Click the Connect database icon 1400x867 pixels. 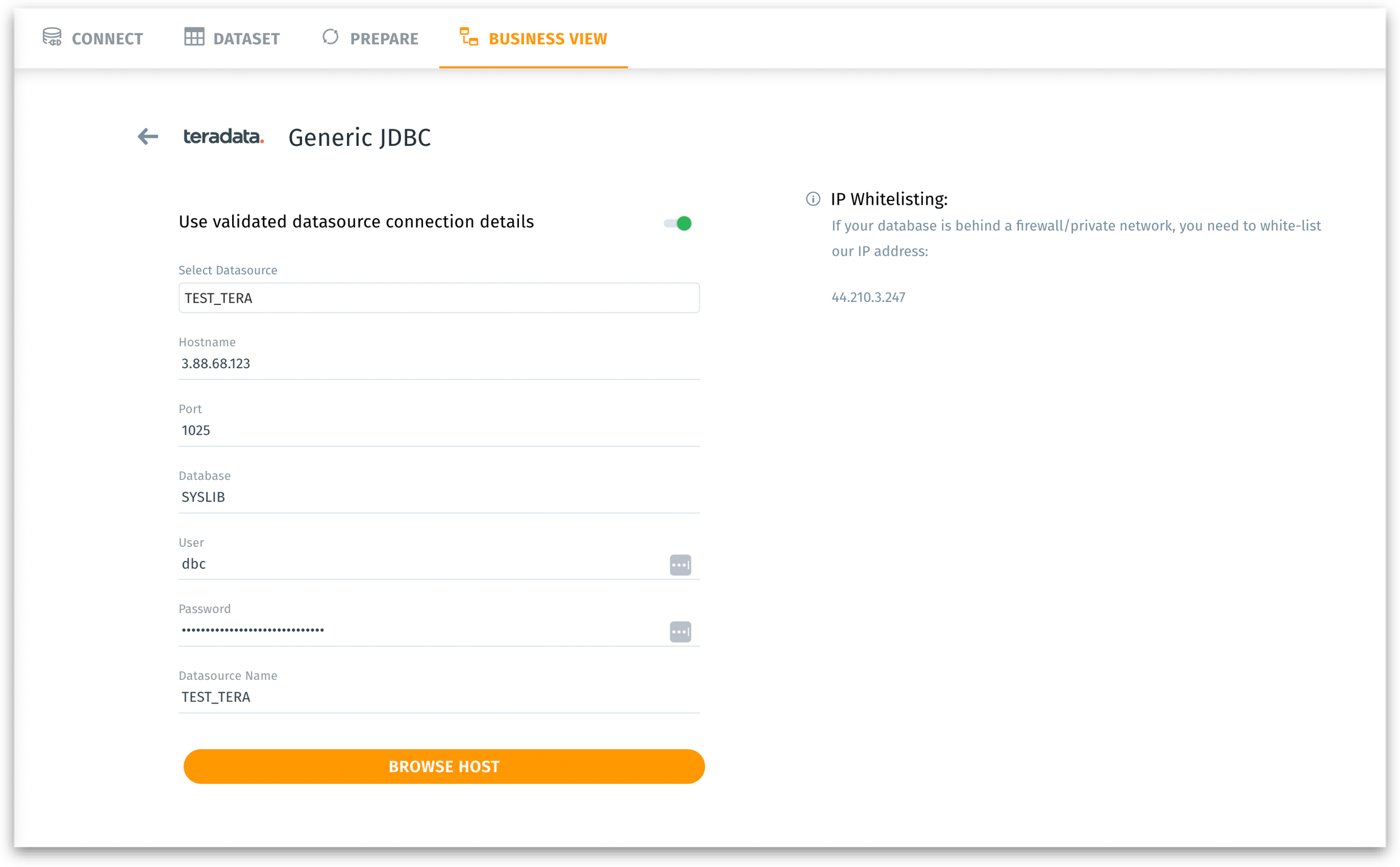(52, 37)
